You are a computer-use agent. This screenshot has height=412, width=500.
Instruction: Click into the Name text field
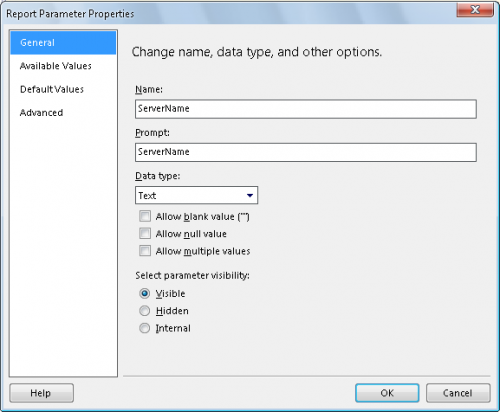[x=306, y=109]
